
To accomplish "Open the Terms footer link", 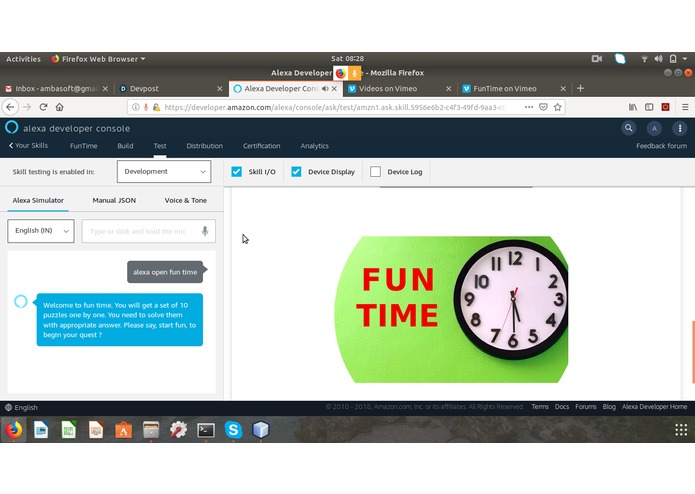I will point(540,407).
